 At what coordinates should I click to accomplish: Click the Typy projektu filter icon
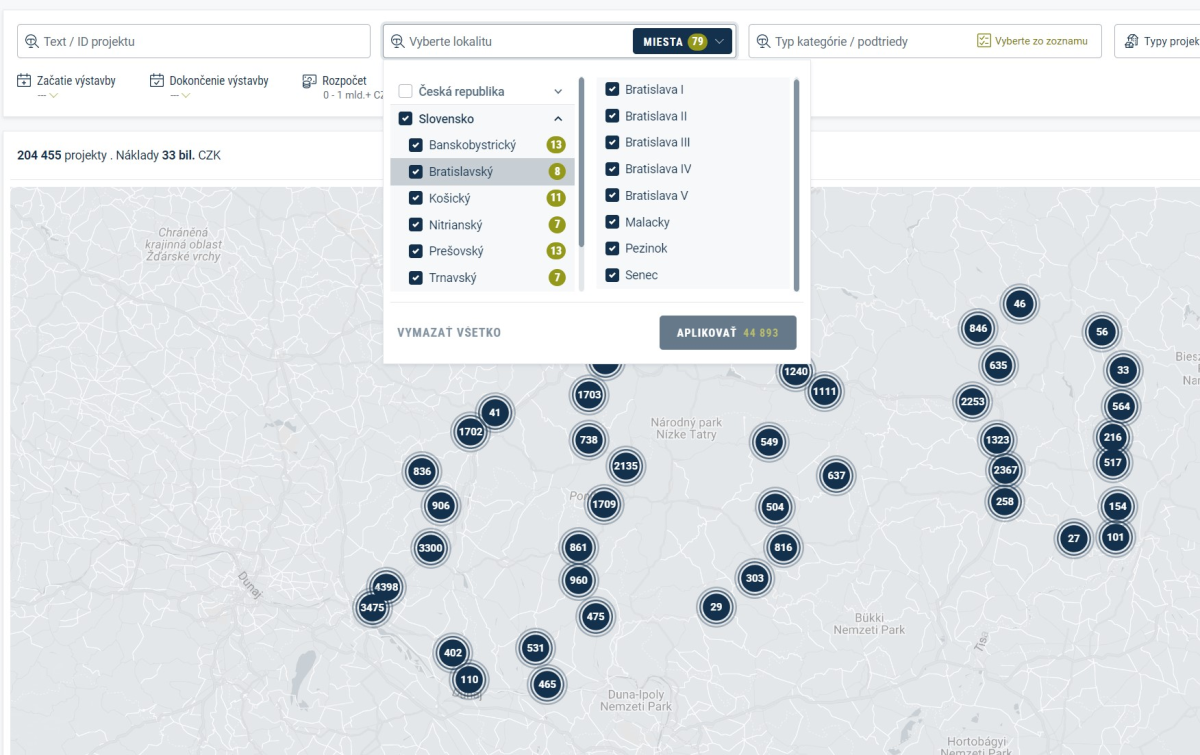coord(1131,41)
